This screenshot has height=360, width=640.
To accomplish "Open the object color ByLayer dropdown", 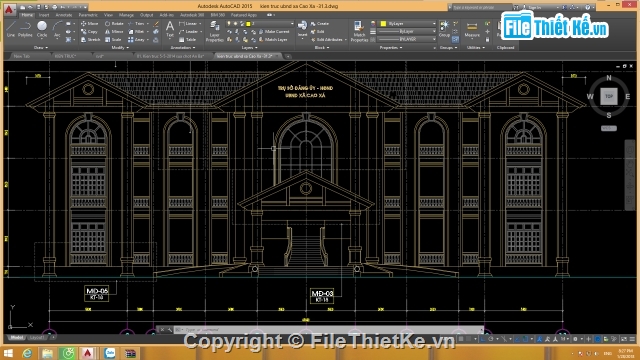I will [408, 24].
